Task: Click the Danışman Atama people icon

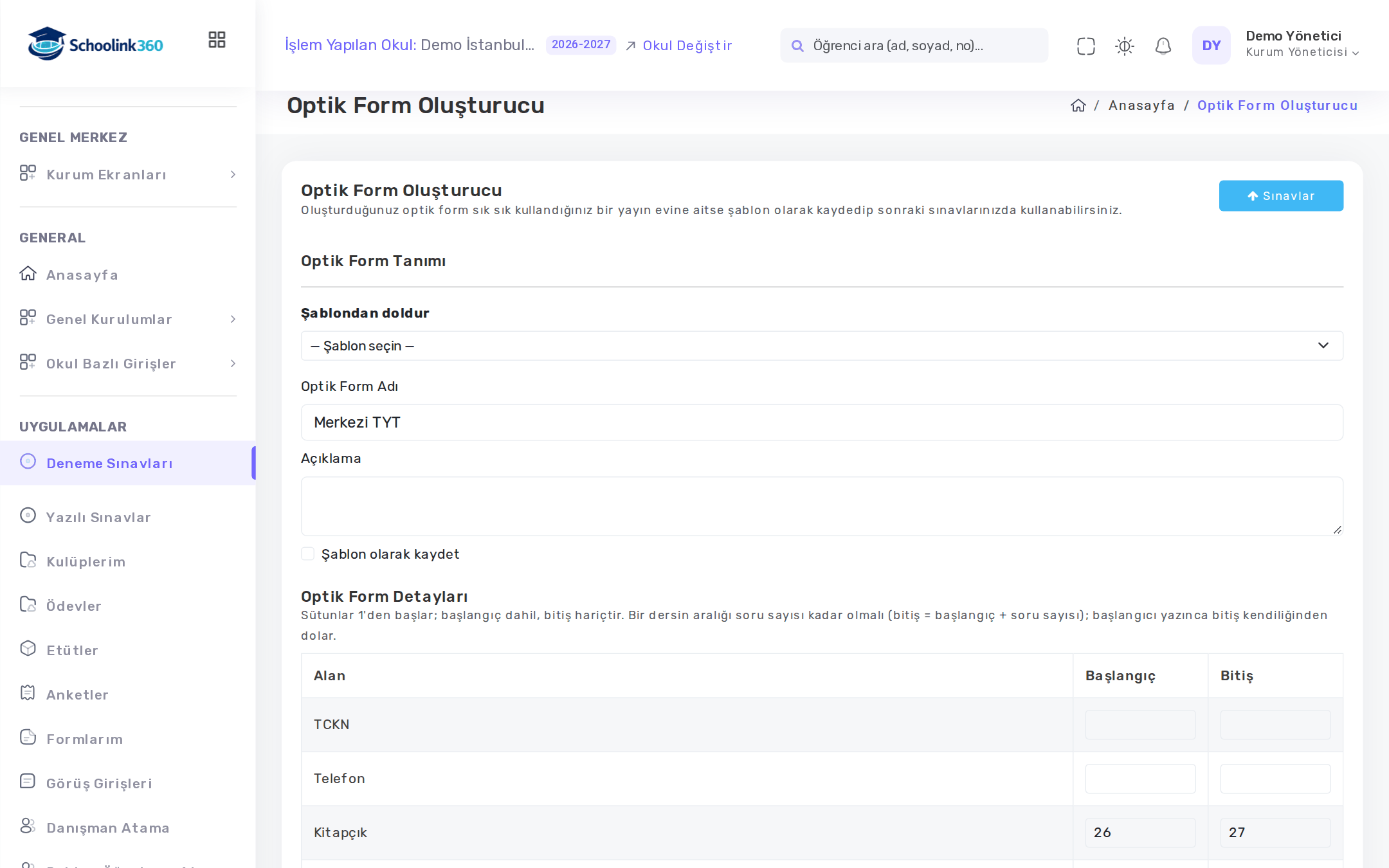Action: point(28,826)
